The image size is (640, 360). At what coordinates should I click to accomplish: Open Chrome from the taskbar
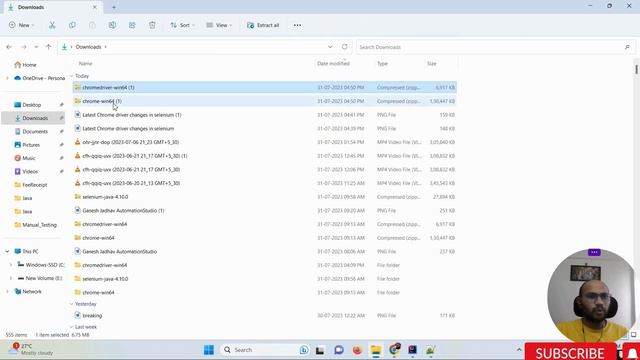click(x=394, y=350)
